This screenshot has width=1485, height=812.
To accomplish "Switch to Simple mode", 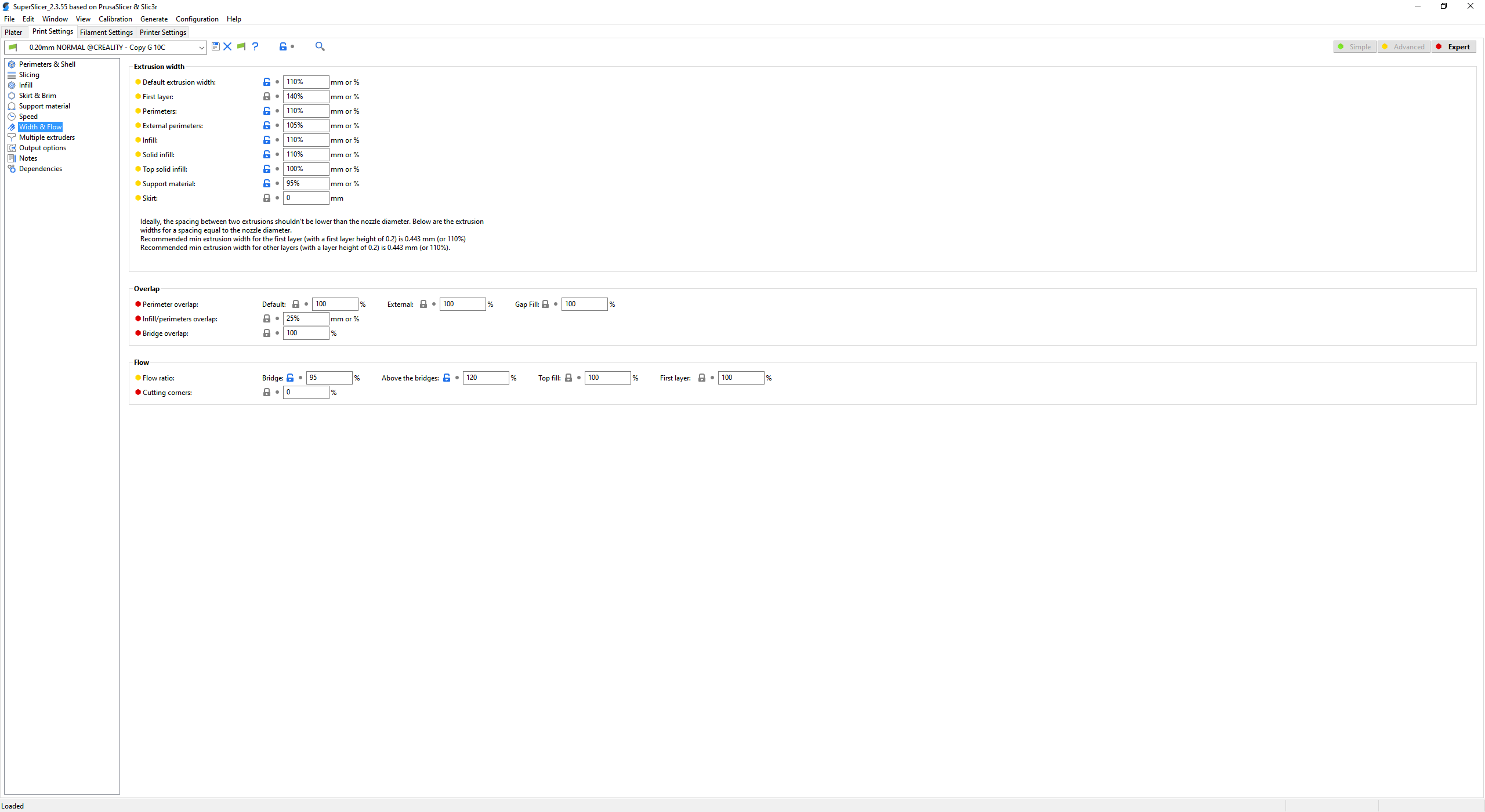I will 1354,47.
